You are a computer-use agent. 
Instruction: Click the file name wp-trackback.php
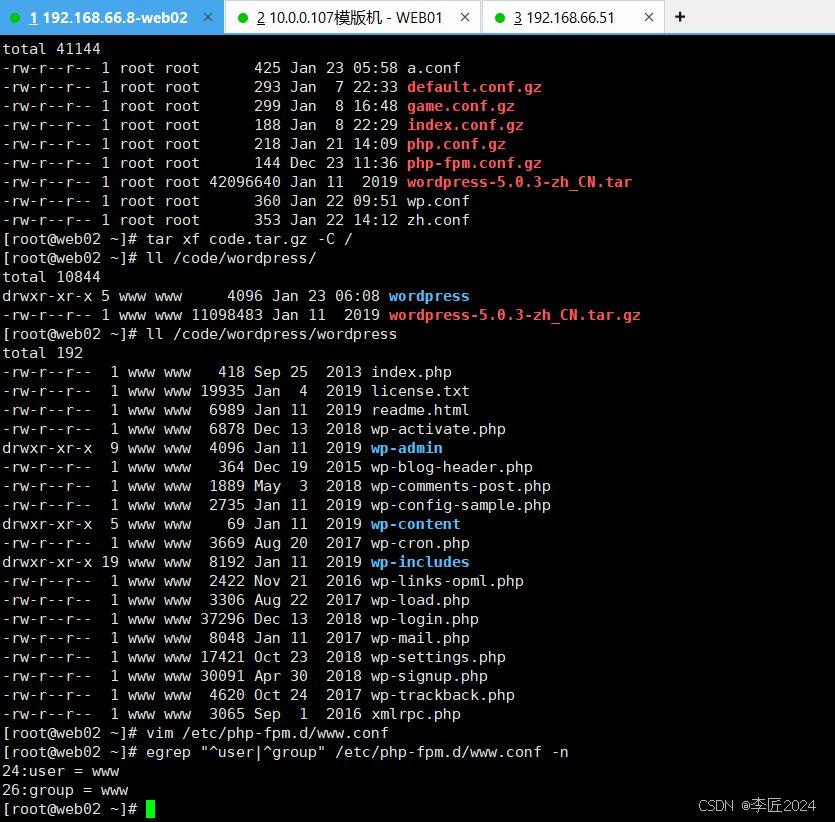(443, 695)
